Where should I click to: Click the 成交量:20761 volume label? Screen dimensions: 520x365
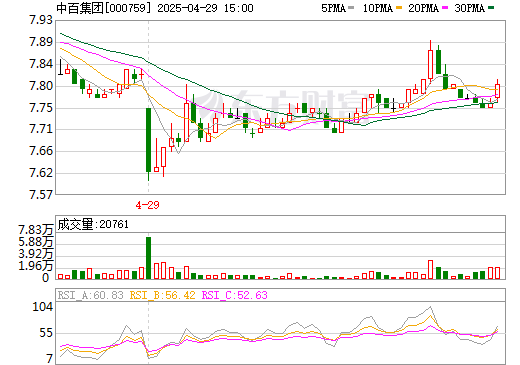click(93, 224)
